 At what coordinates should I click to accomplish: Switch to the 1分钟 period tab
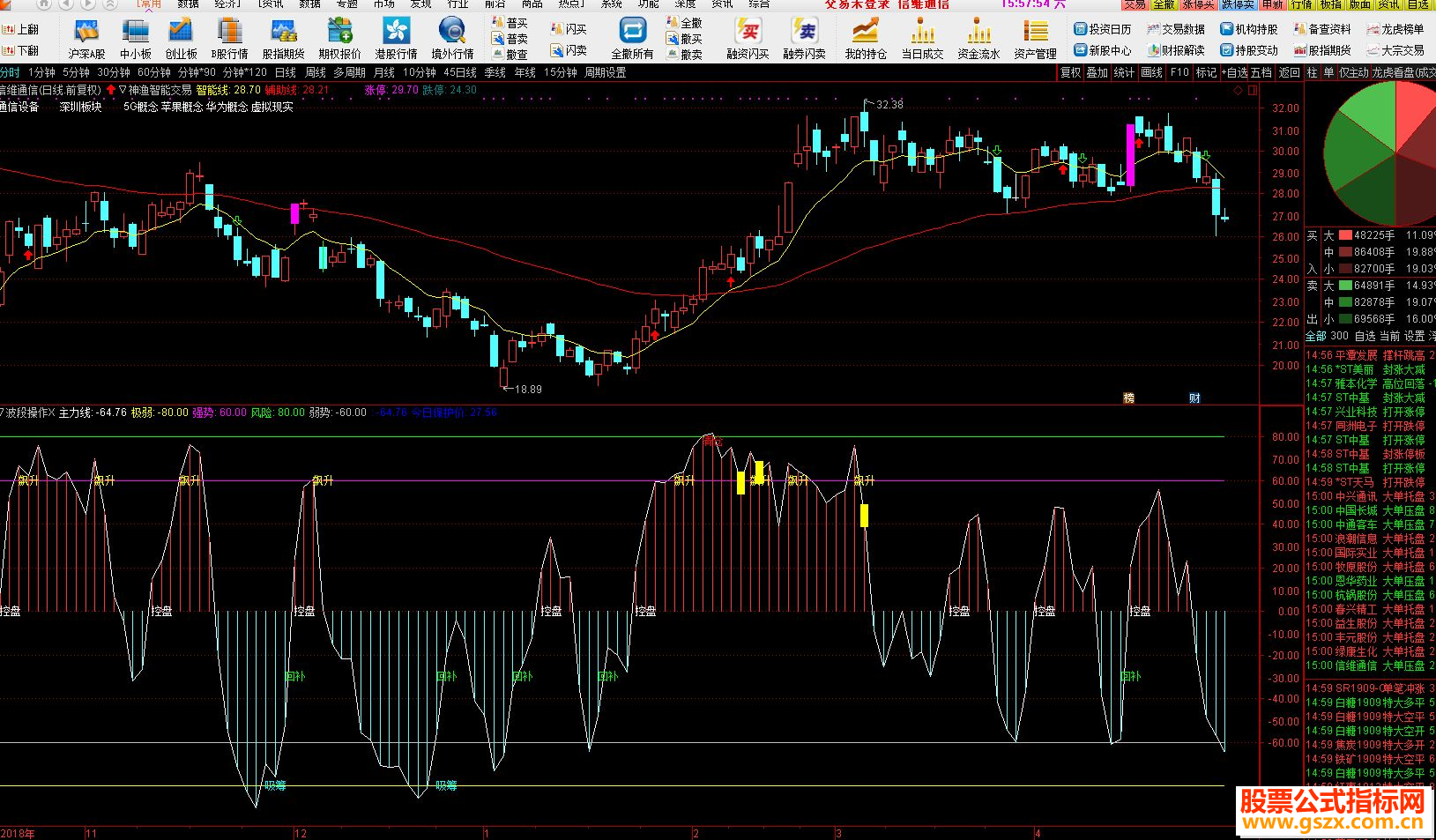[41, 72]
